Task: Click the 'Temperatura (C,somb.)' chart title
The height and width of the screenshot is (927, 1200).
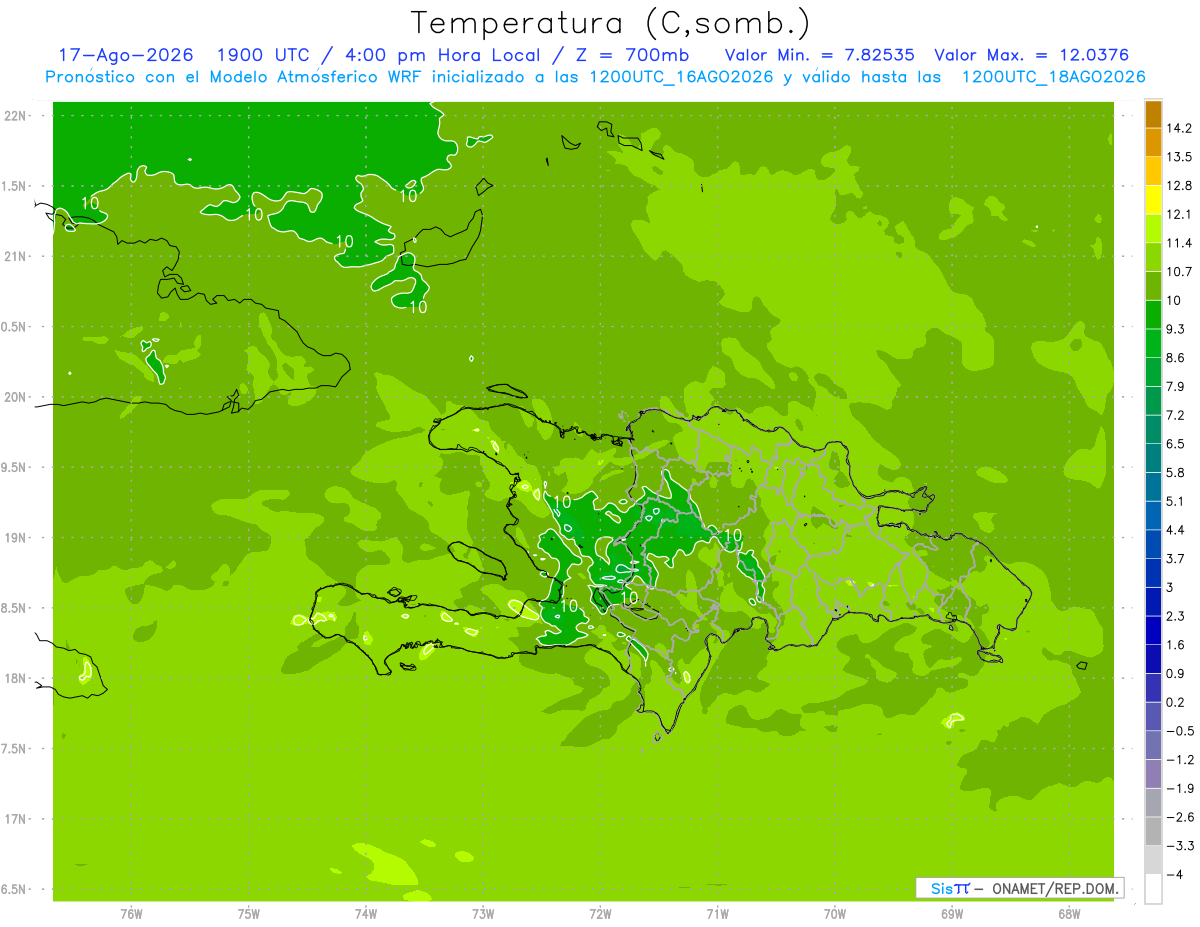Action: [610, 23]
